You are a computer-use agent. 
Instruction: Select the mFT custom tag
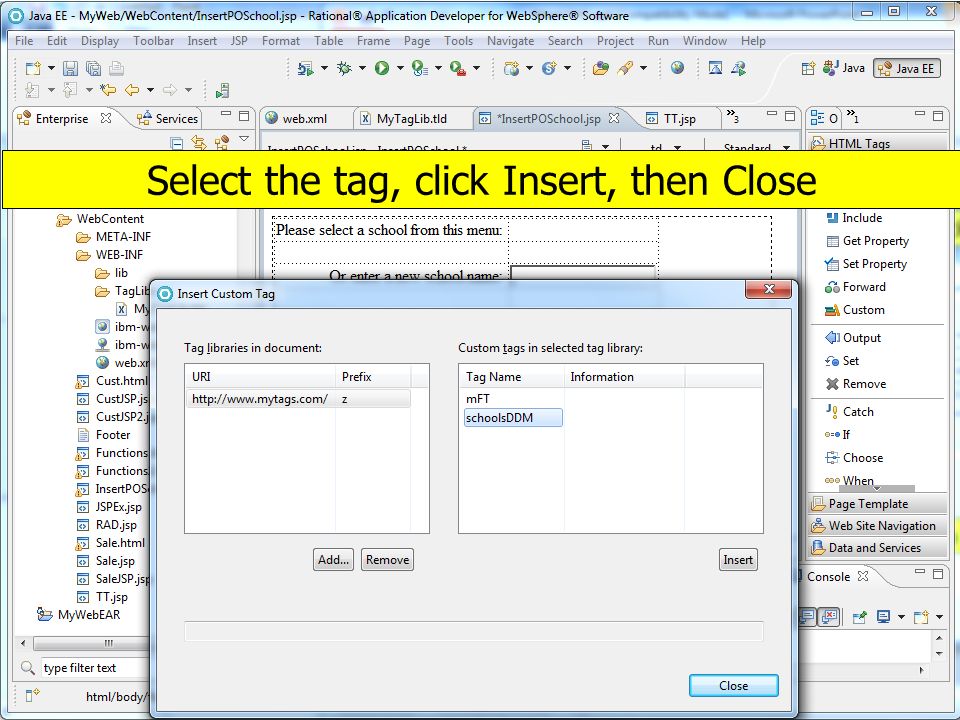[x=478, y=399]
